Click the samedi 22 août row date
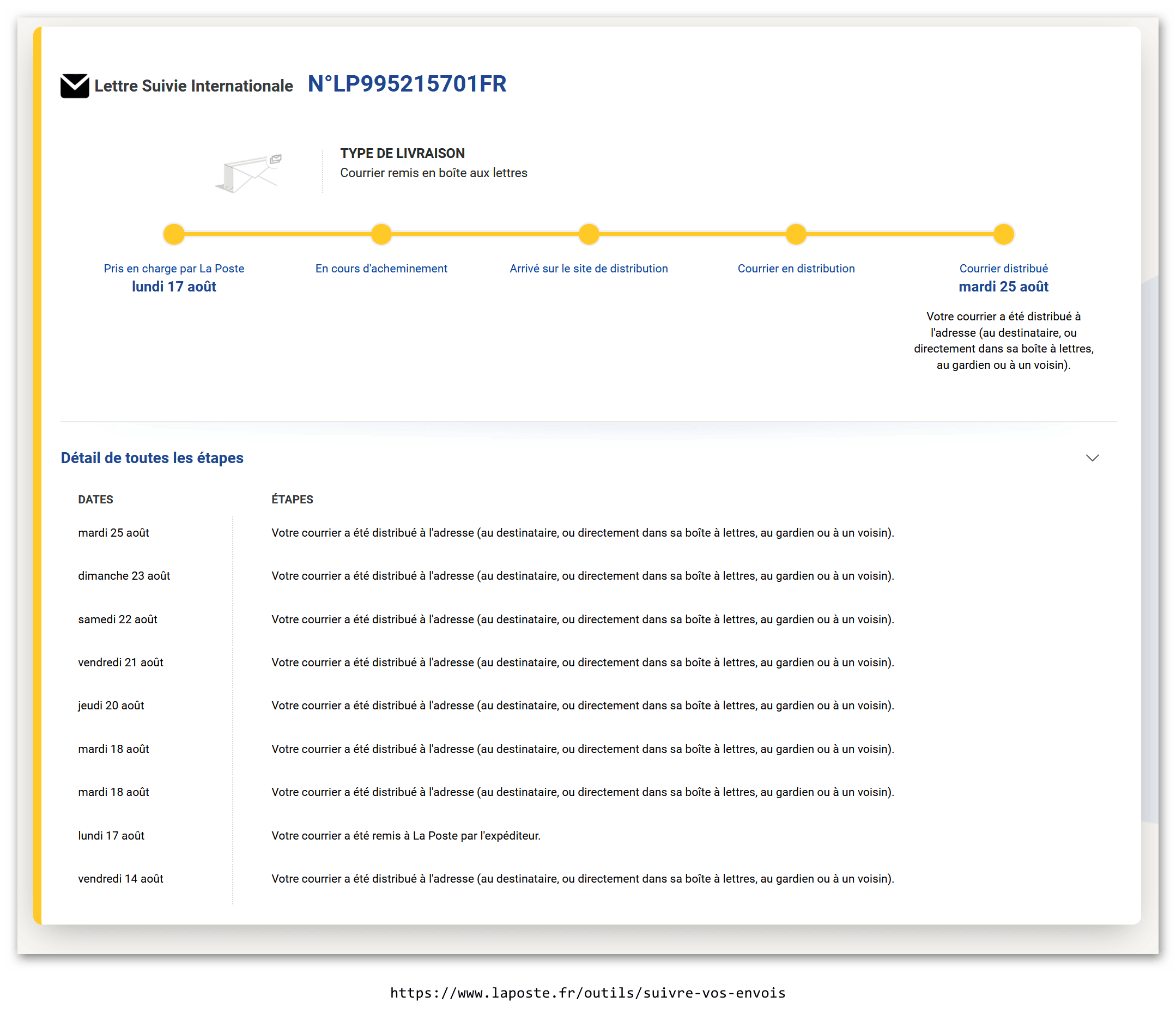The width and height of the screenshot is (1176, 1015). [x=118, y=619]
